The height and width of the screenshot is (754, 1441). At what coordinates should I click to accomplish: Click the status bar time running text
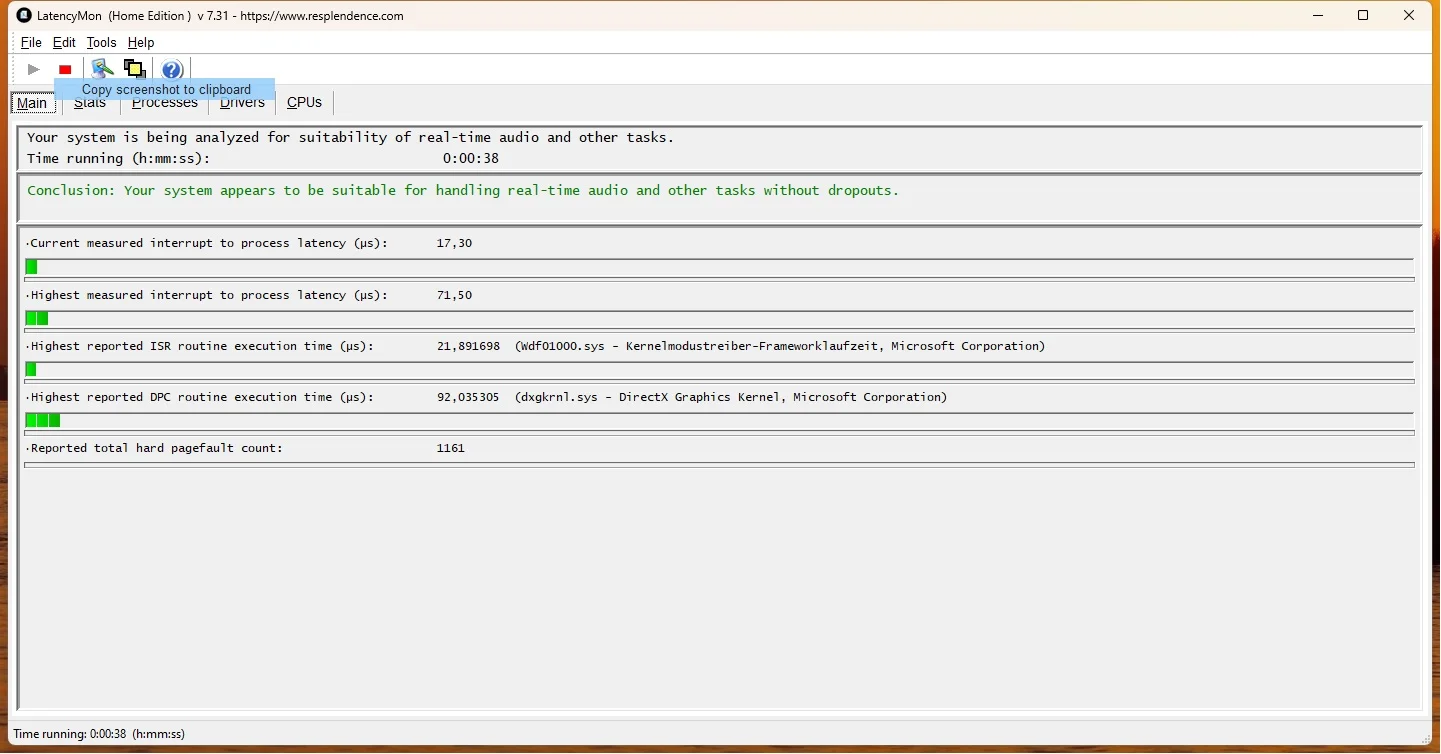pyautogui.click(x=100, y=734)
